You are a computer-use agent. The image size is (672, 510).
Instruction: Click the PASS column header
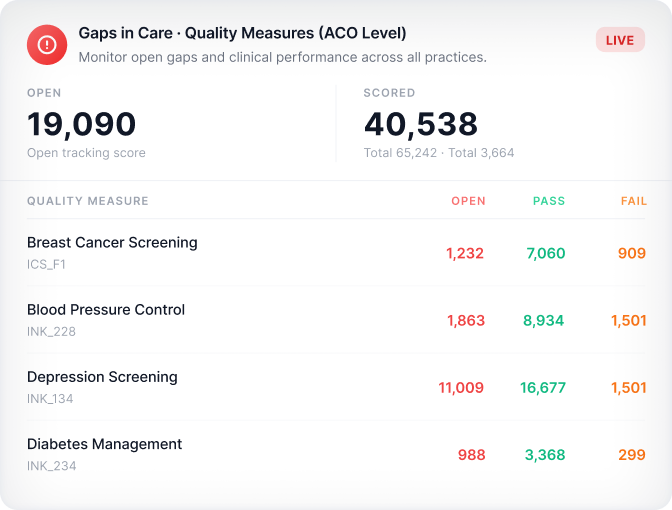click(x=549, y=201)
